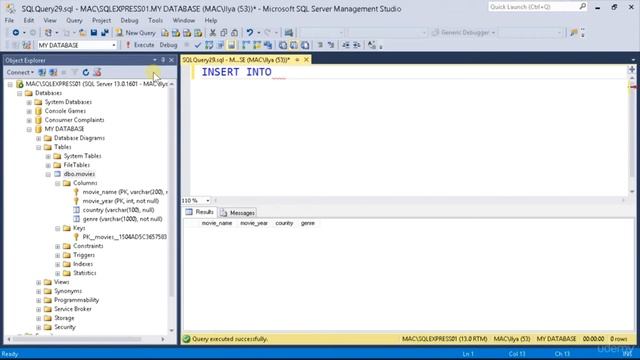Click the Decrease indent icon

pos(346,45)
